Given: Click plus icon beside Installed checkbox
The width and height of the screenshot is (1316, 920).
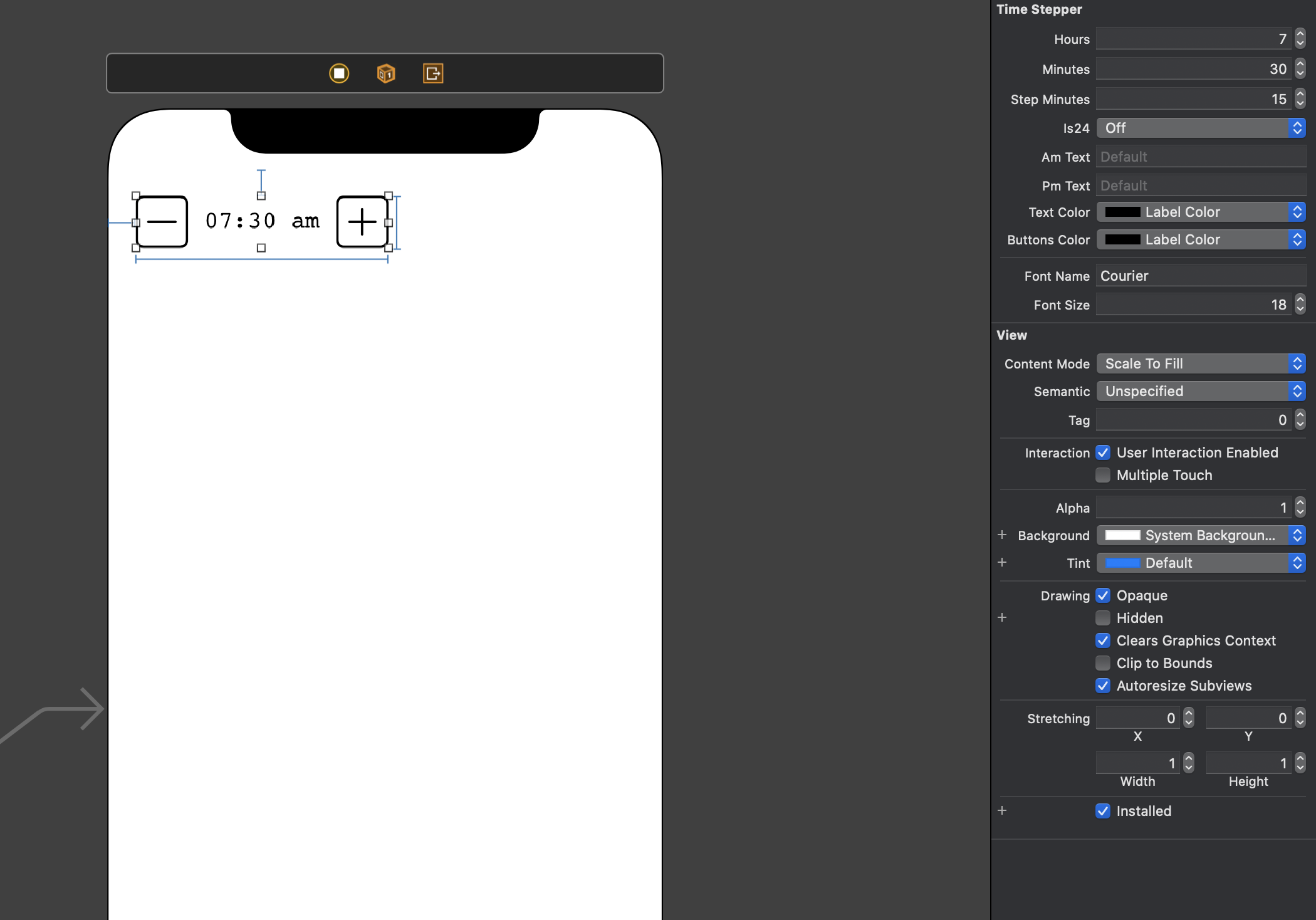Looking at the screenshot, I should [x=1002, y=810].
